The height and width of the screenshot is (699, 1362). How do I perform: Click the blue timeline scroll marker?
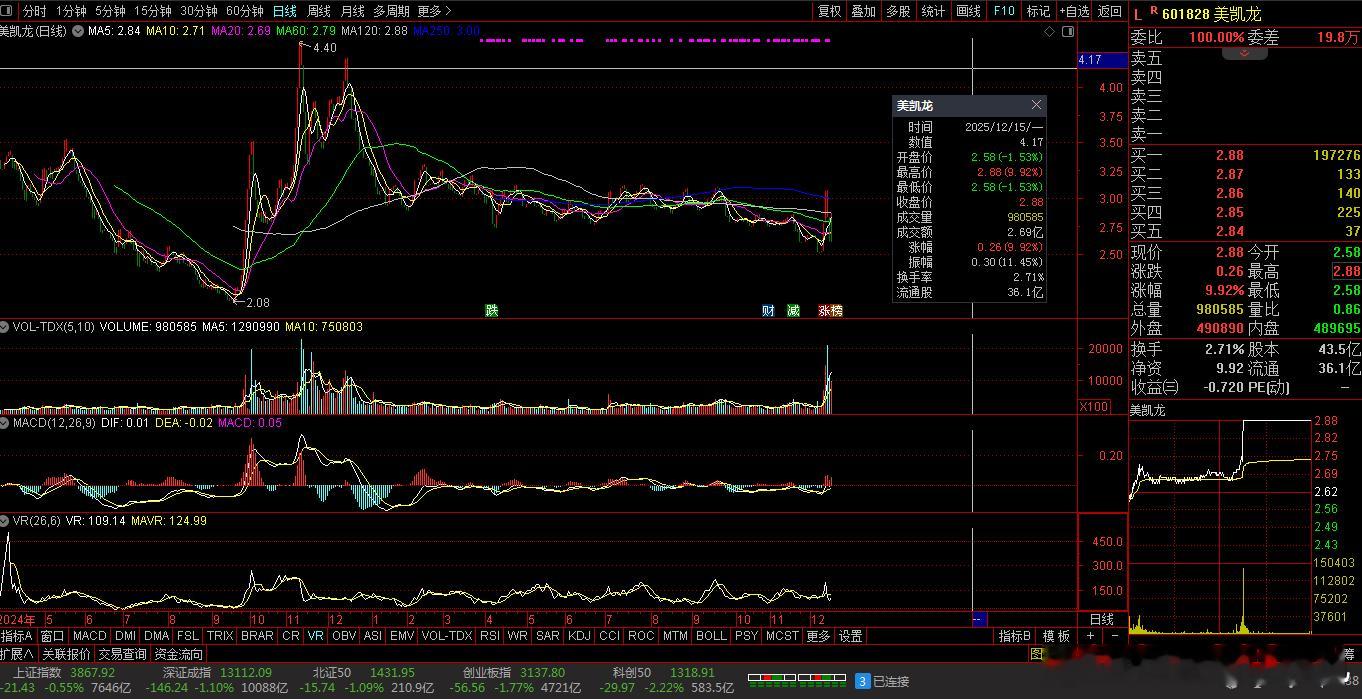pyautogui.click(x=979, y=619)
